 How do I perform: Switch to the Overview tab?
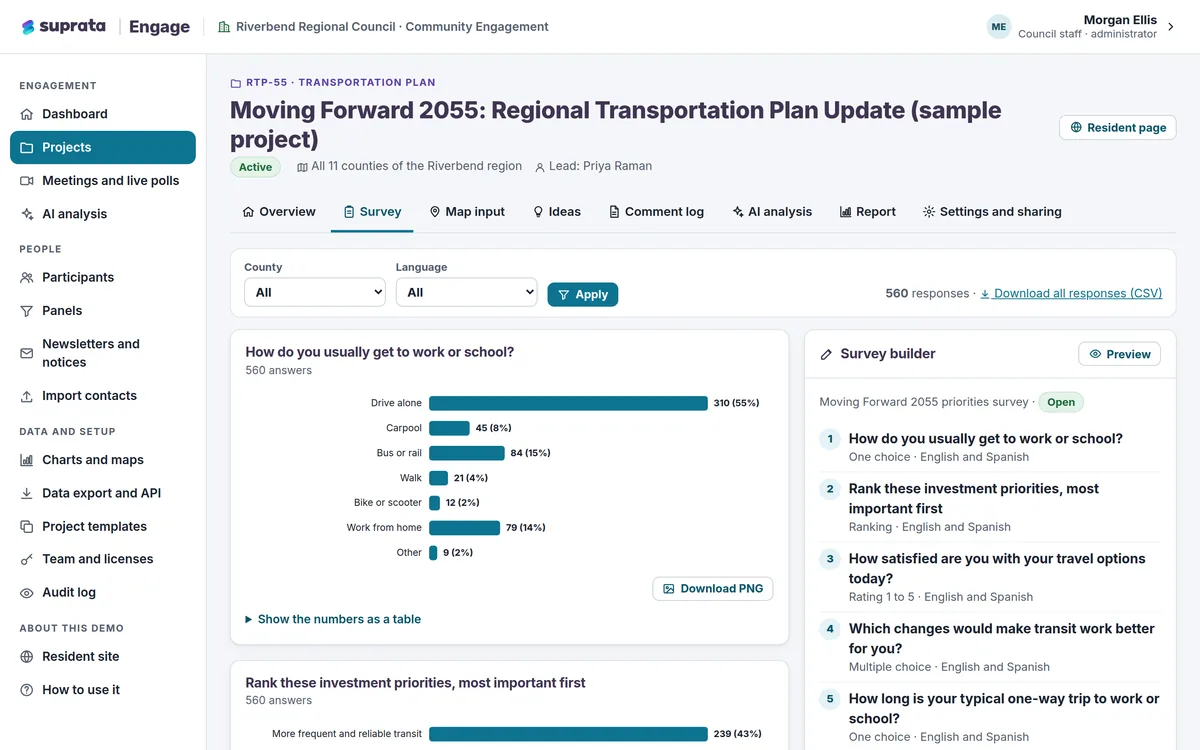tap(279, 212)
